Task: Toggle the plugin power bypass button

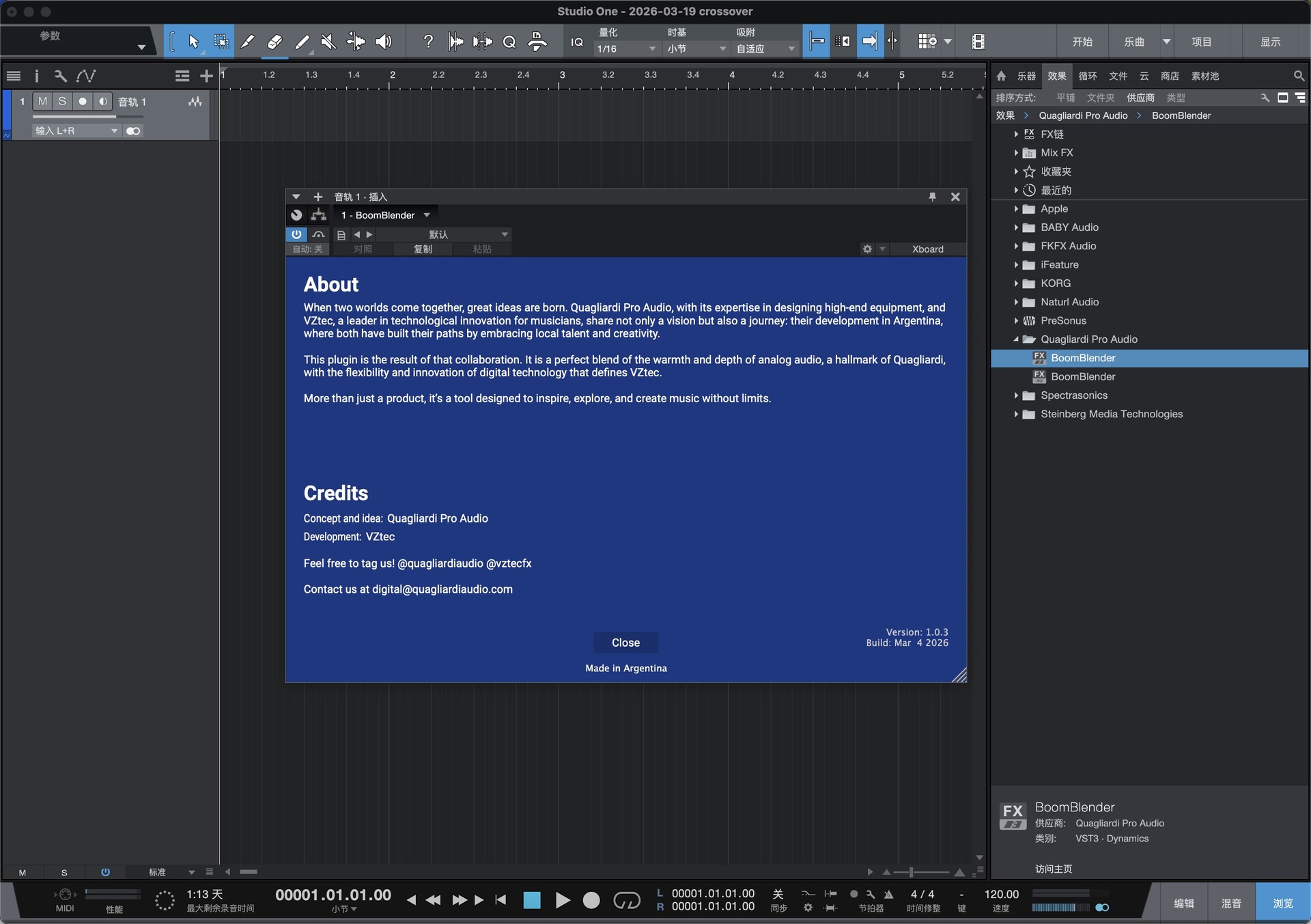Action: click(296, 234)
